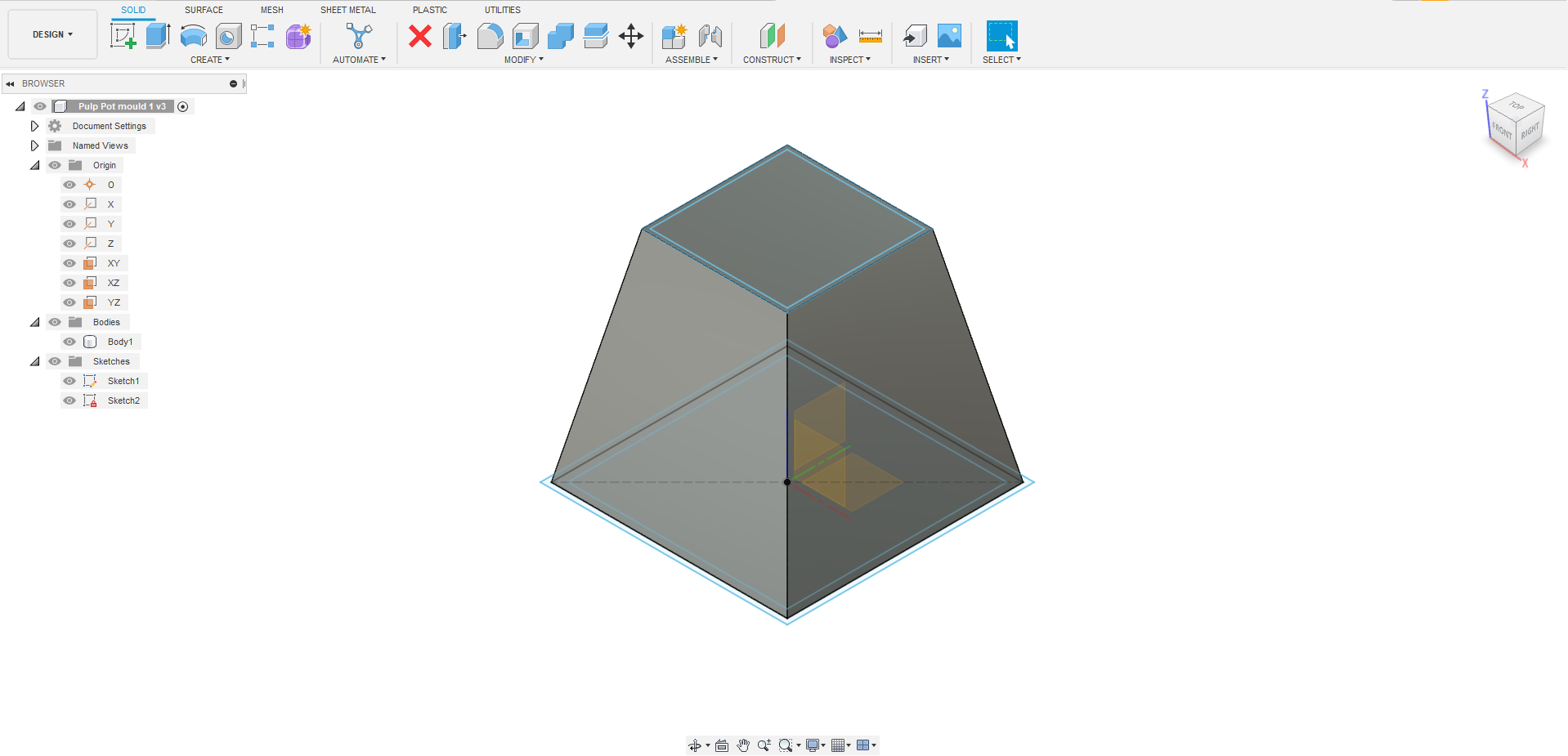Select Sketch2 in the browser tree
This screenshot has height=756, width=1568.
click(x=123, y=400)
